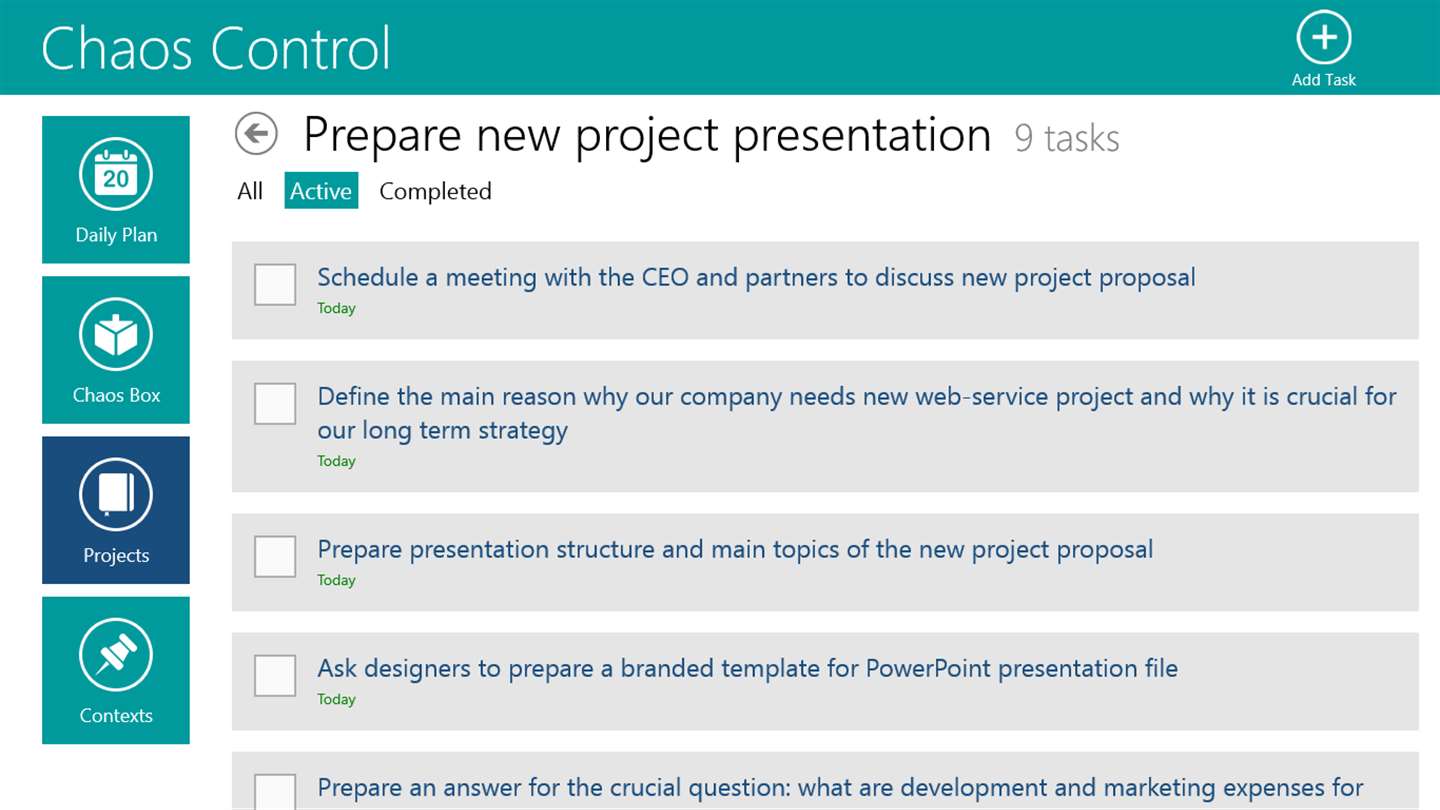Toggle checkbox for the crucial question task

coord(275,792)
